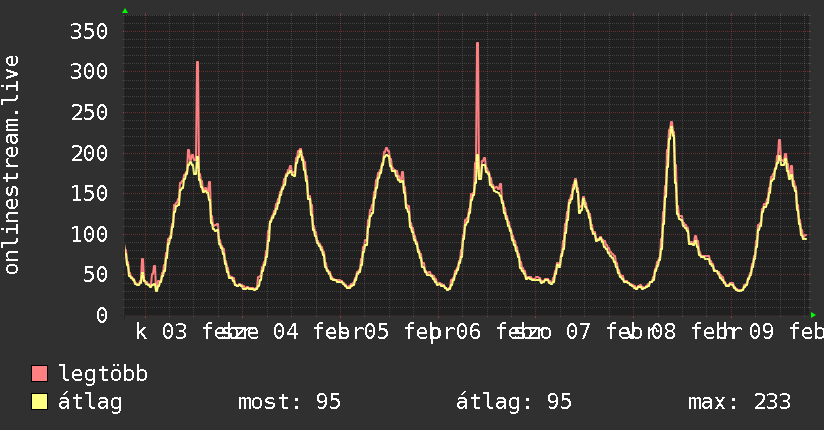Click the legtöbb legend label
This screenshot has width=824, height=430.
click(x=104, y=373)
